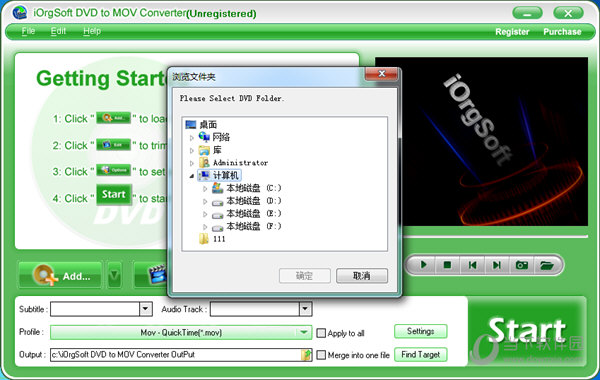The image size is (600, 380).
Task: Click the Options icon in Getting Started step 3
Action: coord(114,170)
